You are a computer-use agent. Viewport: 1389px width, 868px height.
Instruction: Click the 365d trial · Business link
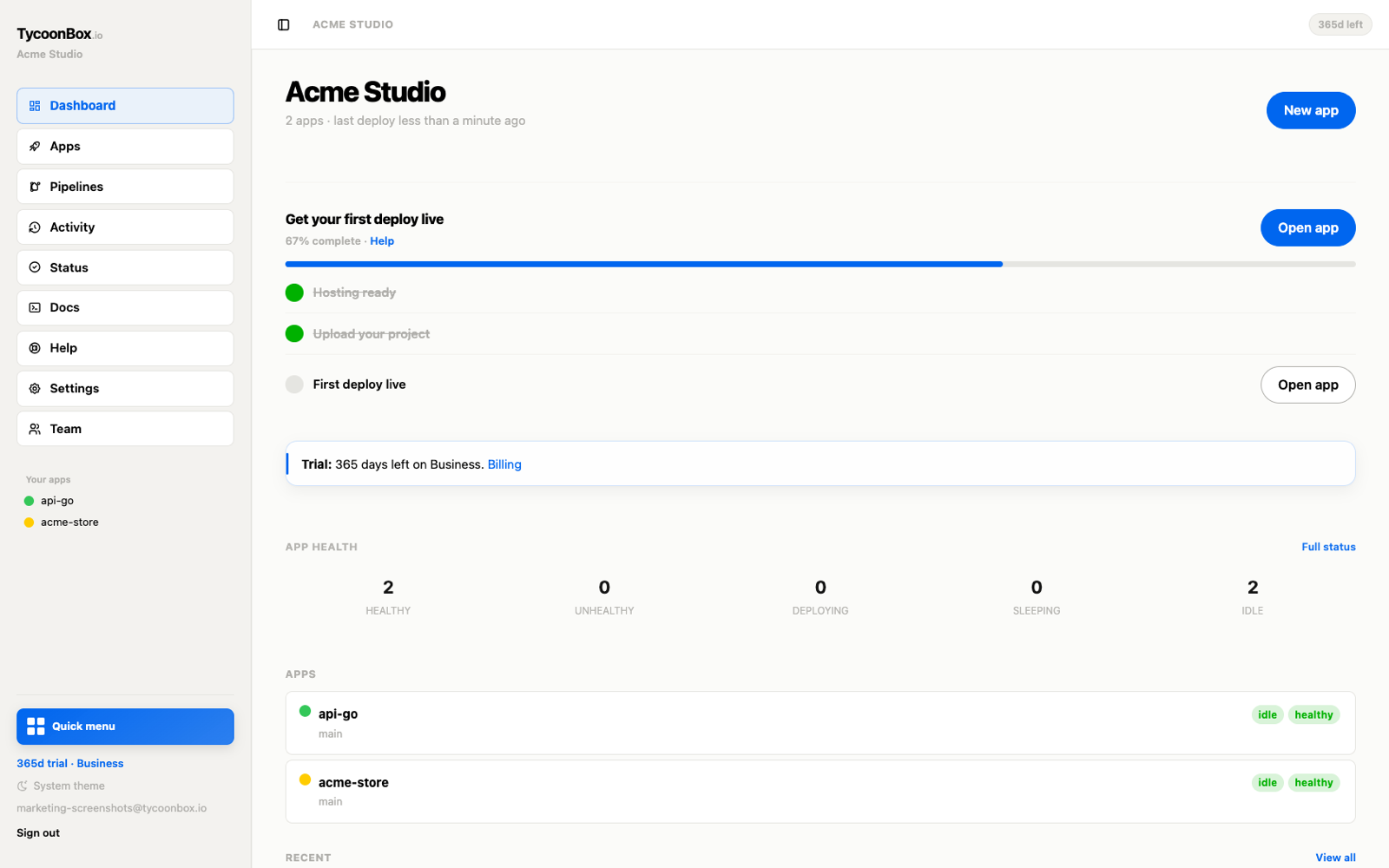click(70, 764)
